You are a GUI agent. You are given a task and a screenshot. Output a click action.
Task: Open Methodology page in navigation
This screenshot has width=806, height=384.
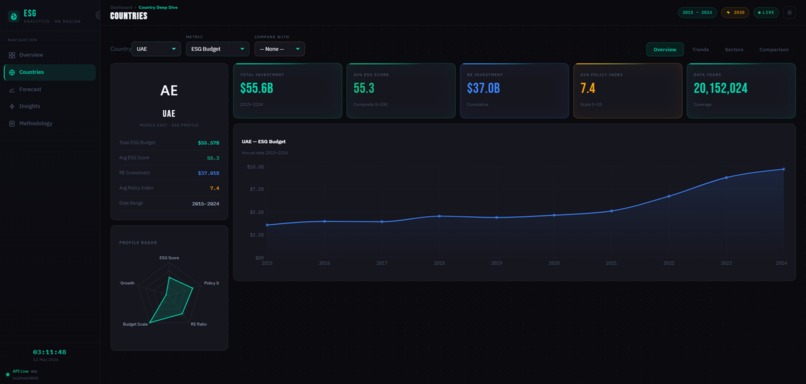click(x=49, y=124)
